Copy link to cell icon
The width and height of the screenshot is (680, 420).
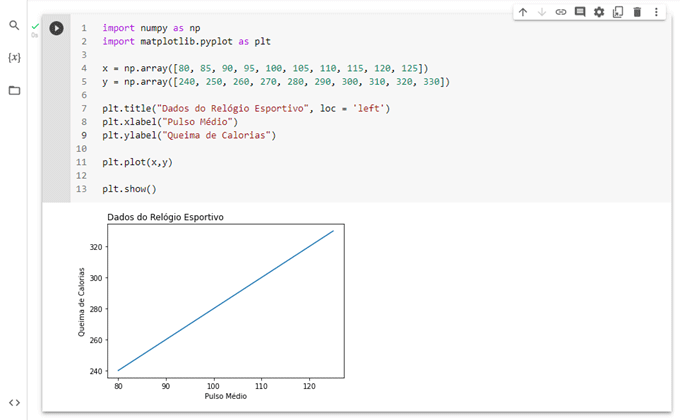point(561,12)
